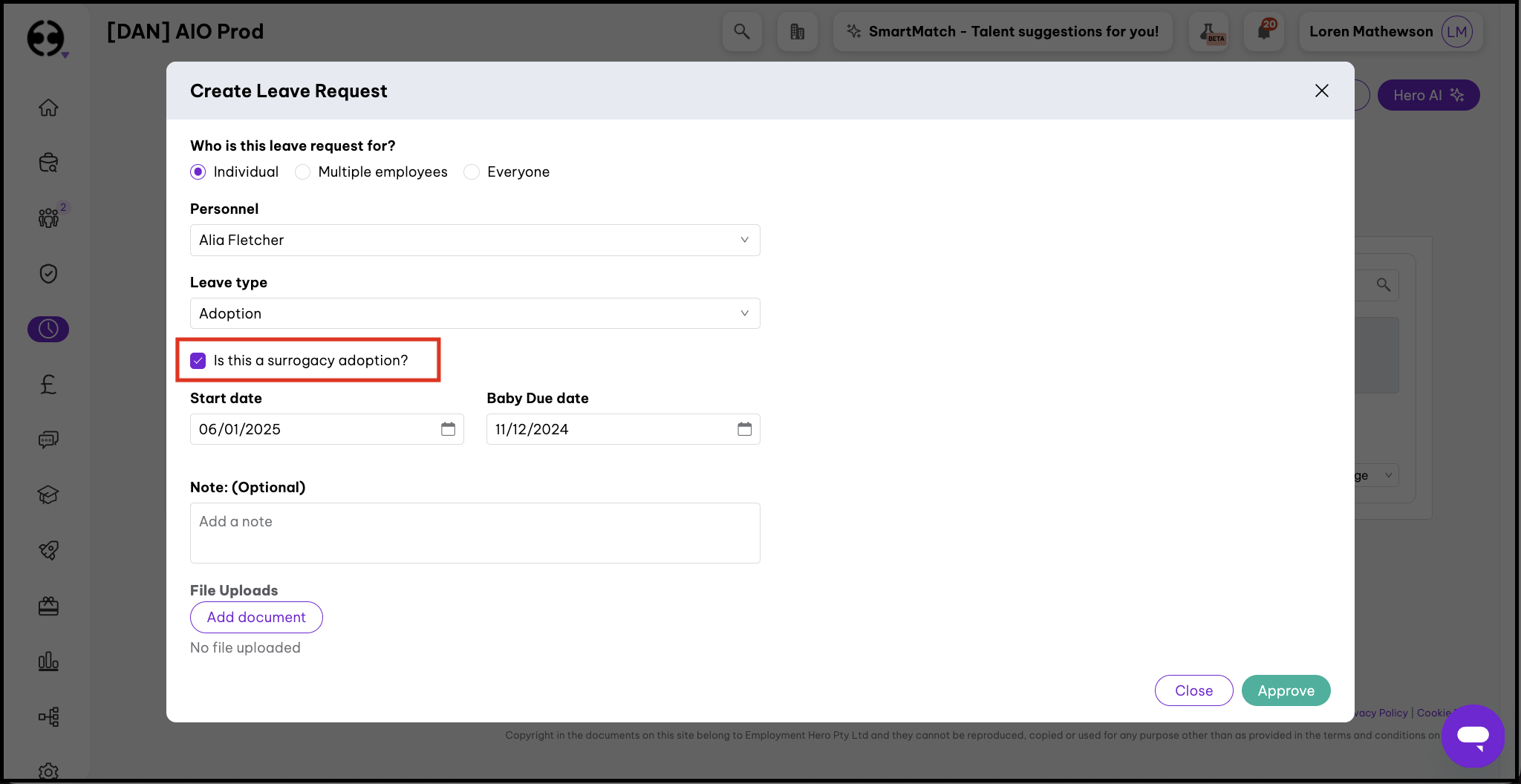
Task: Open the Leave type dropdown
Action: (475, 313)
